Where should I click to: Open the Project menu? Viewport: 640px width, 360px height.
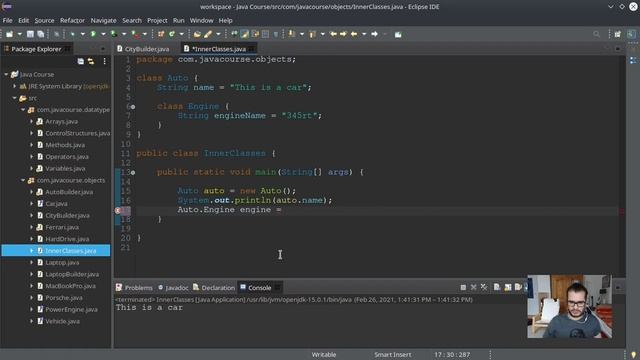[x=157, y=20]
